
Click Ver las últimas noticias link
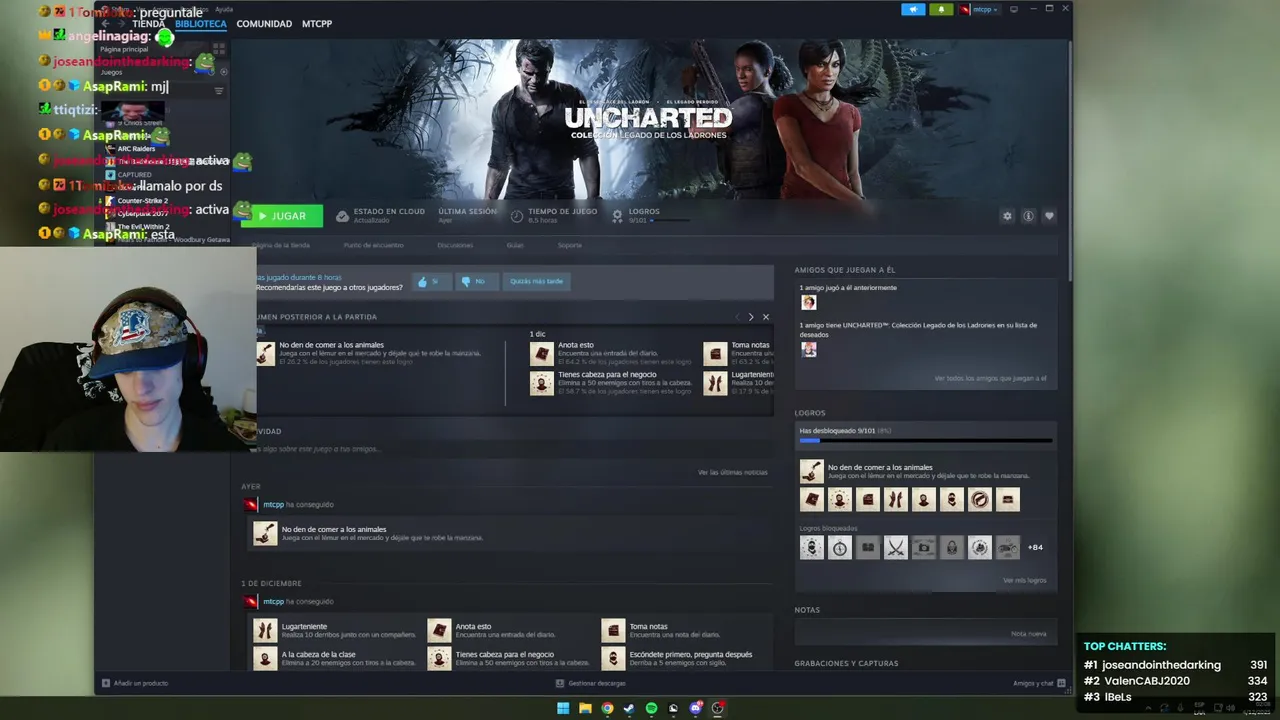(733, 472)
